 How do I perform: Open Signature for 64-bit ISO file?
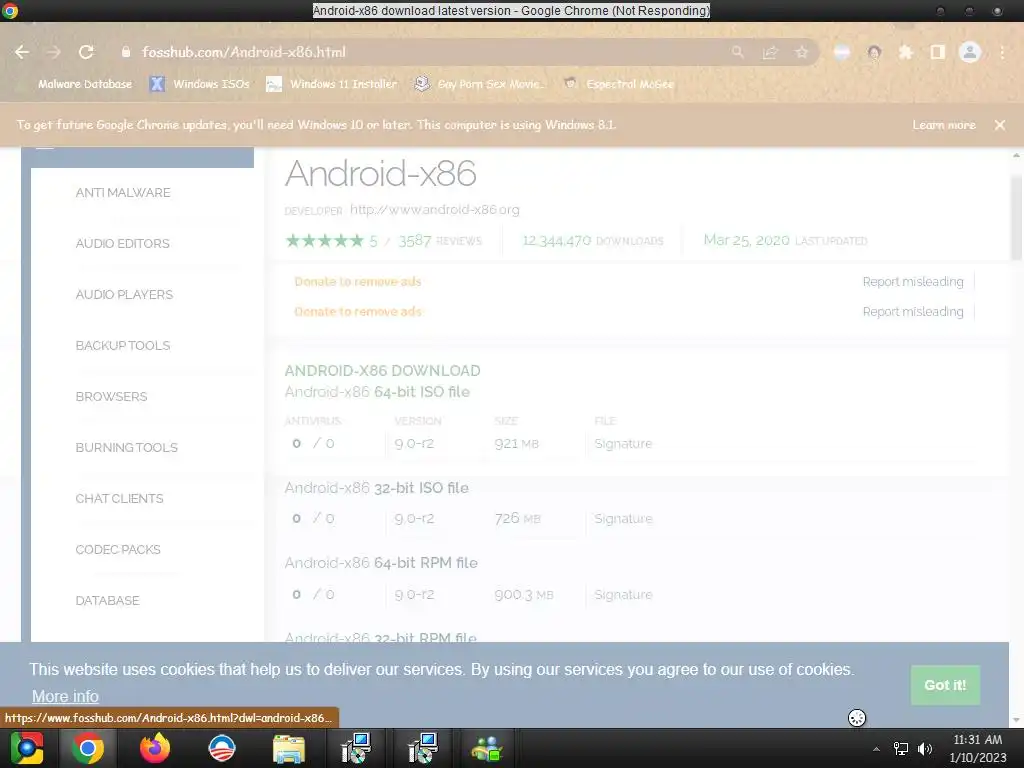coord(623,444)
